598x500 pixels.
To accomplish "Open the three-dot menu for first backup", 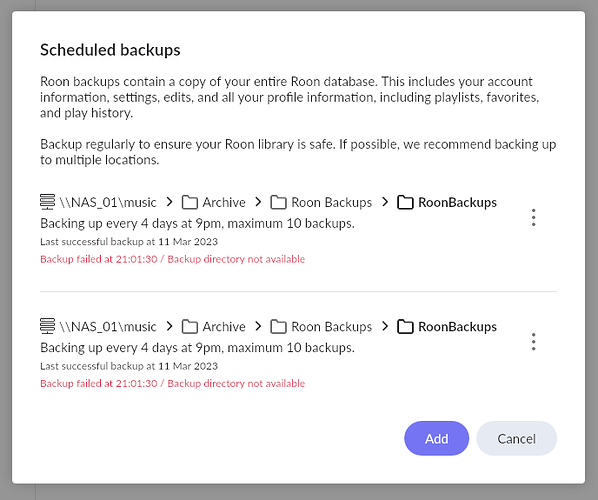I will pos(534,217).
